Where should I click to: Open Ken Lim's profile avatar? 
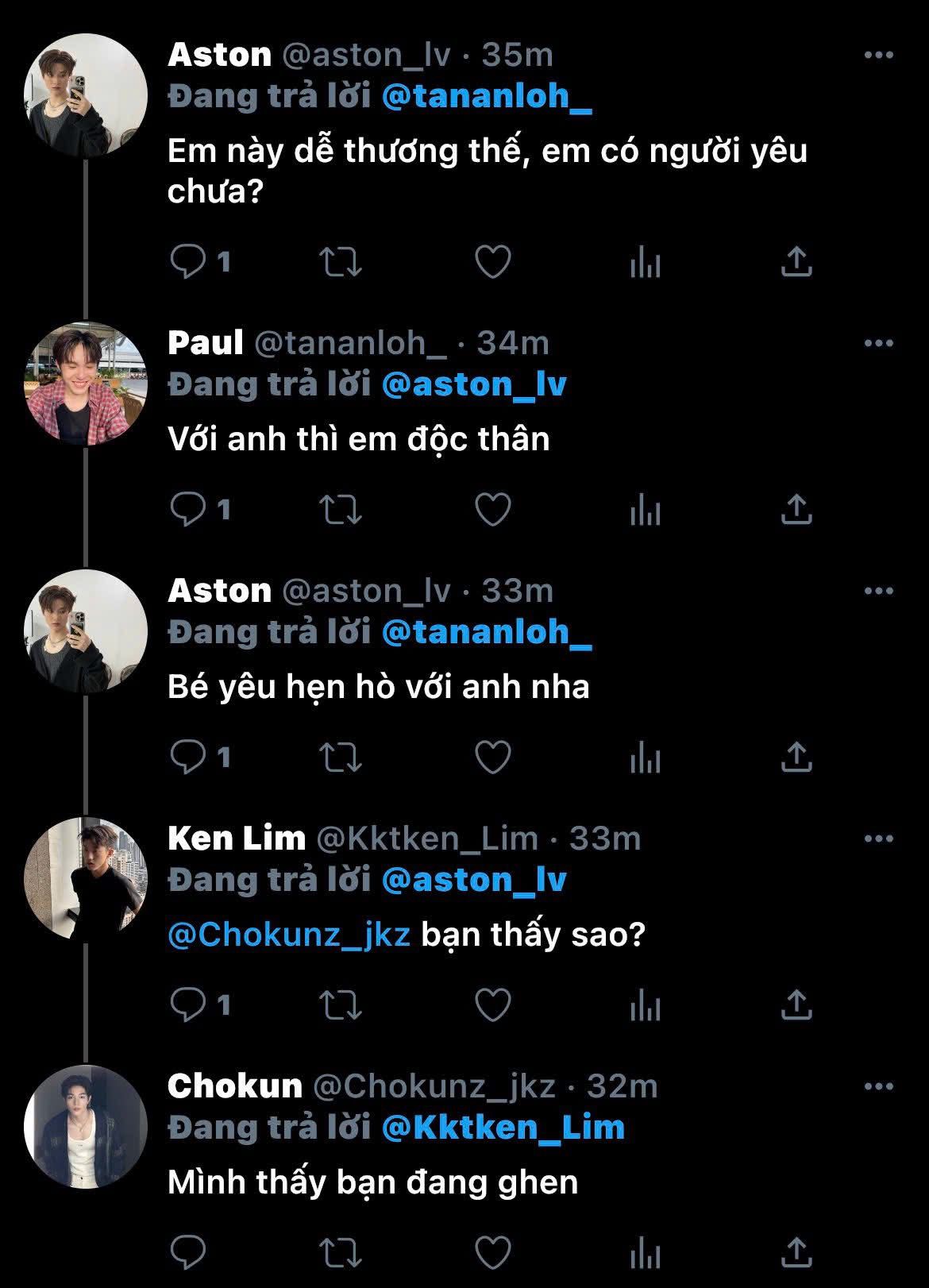tap(86, 878)
